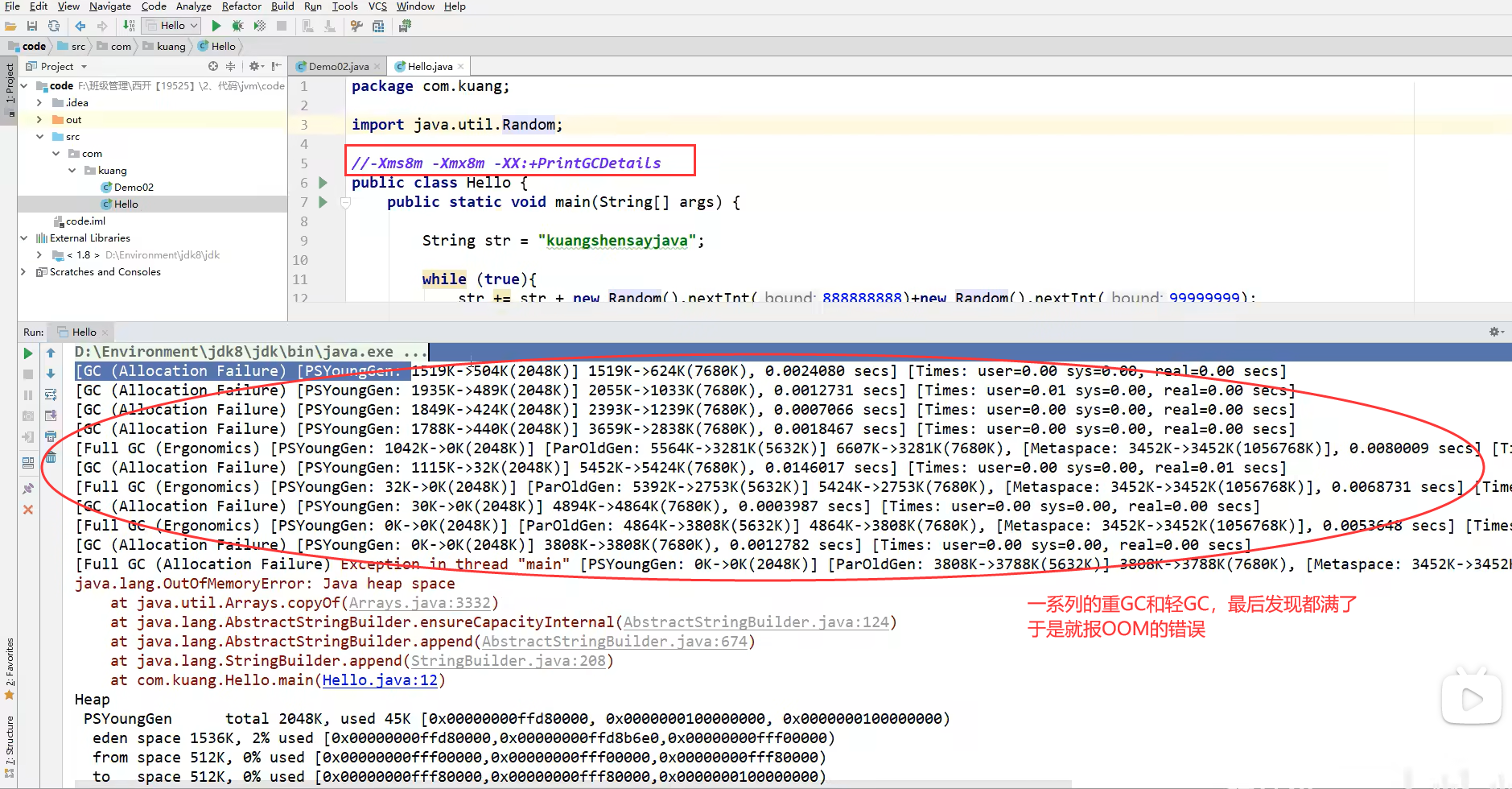Click the SDK chip icon in toolbar
Image resolution: width=1512 pixels, height=789 pixels.
(405, 26)
